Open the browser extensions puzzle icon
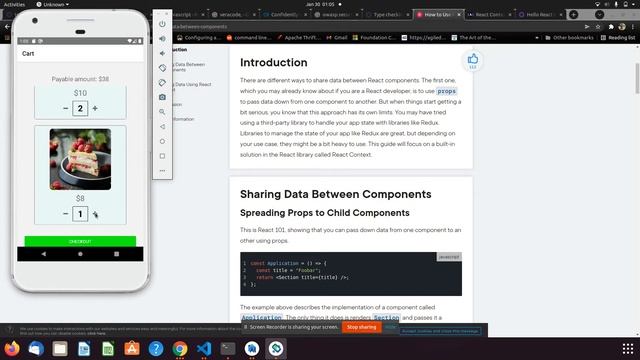The height and width of the screenshot is (360, 640). click(611, 27)
